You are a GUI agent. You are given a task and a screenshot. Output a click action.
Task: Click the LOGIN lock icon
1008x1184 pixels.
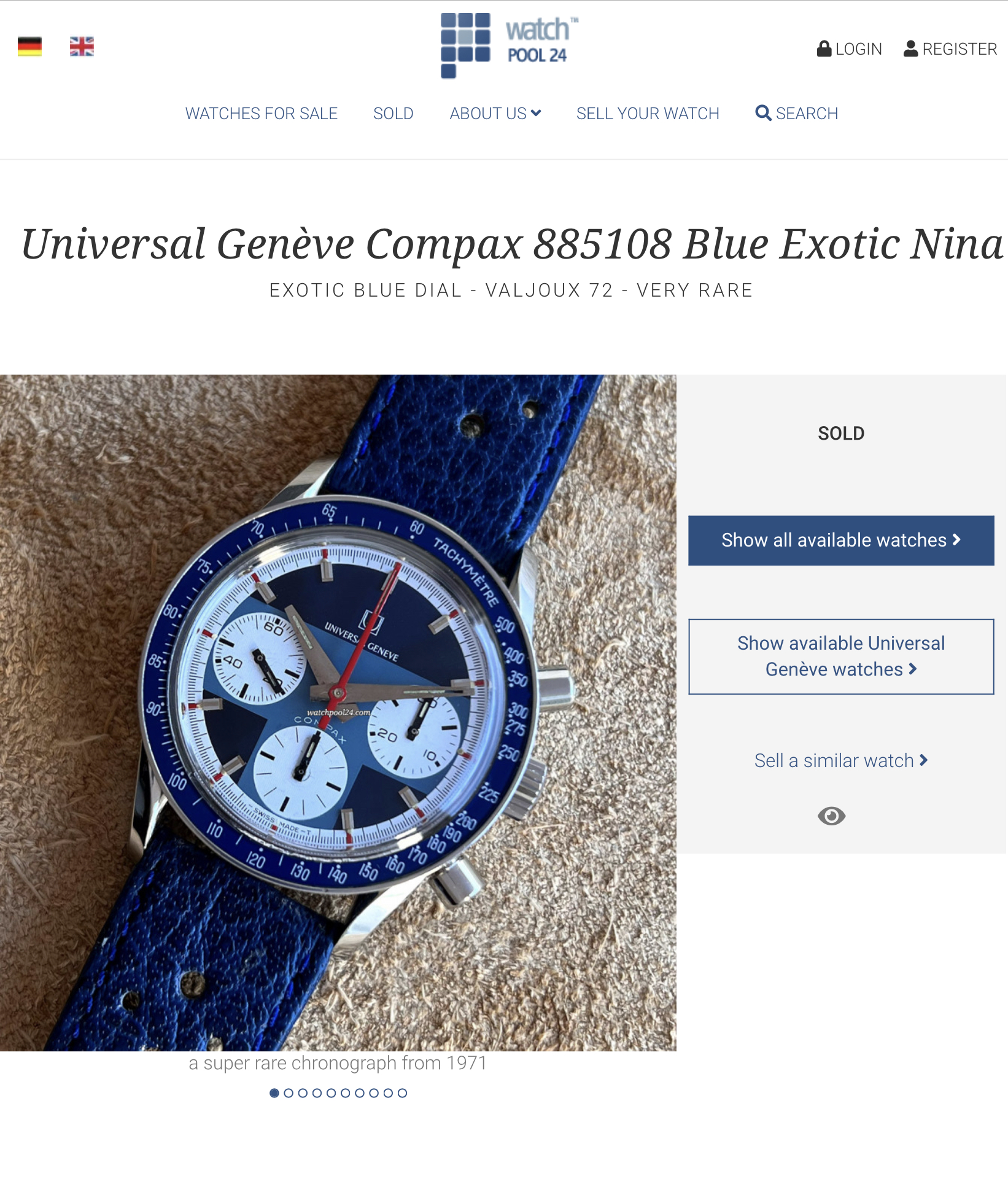[824, 49]
